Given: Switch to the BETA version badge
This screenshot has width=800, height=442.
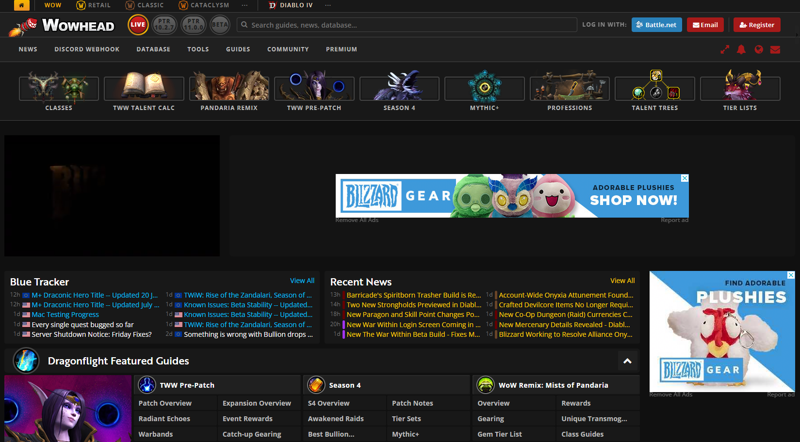Looking at the screenshot, I should [x=220, y=24].
